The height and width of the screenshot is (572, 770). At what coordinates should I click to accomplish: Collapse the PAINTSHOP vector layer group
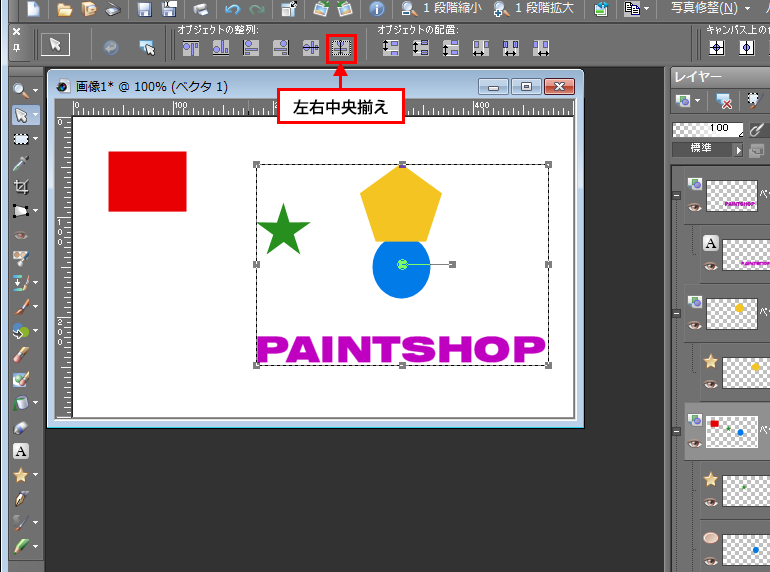[677, 195]
